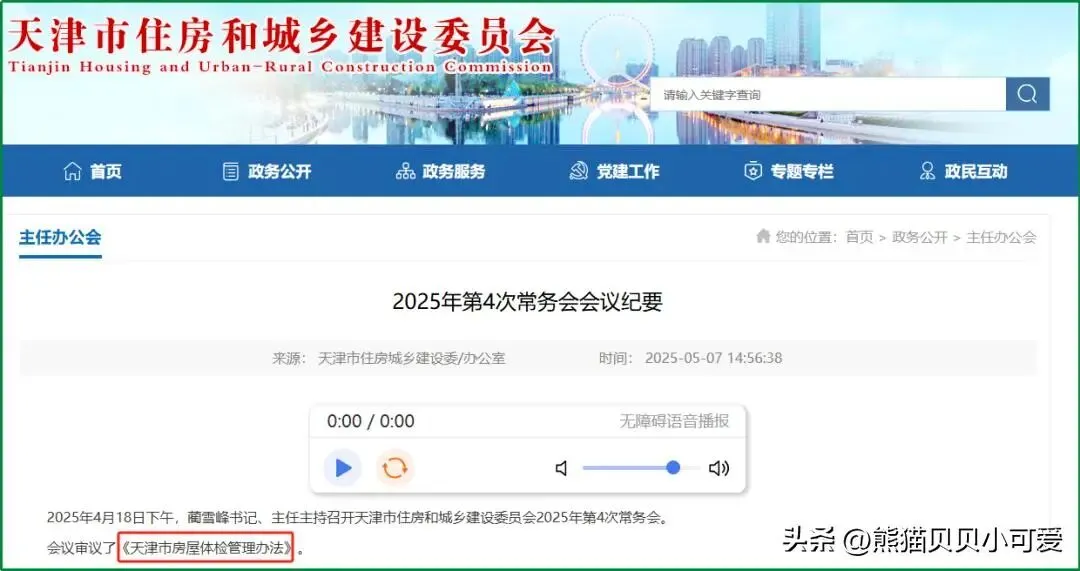Image resolution: width=1080 pixels, height=571 pixels.
Task: Open the 天津市房屋体检管理办法 highlighted text
Action: [x=206, y=548]
